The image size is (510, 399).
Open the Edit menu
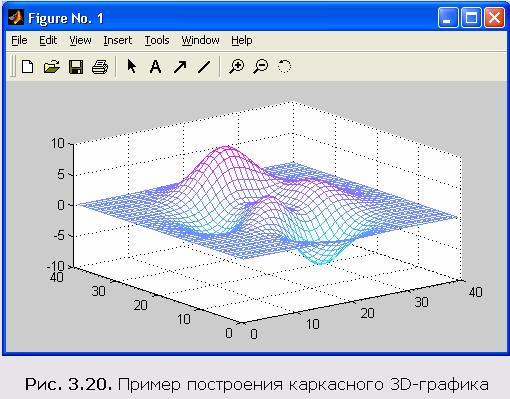48,40
